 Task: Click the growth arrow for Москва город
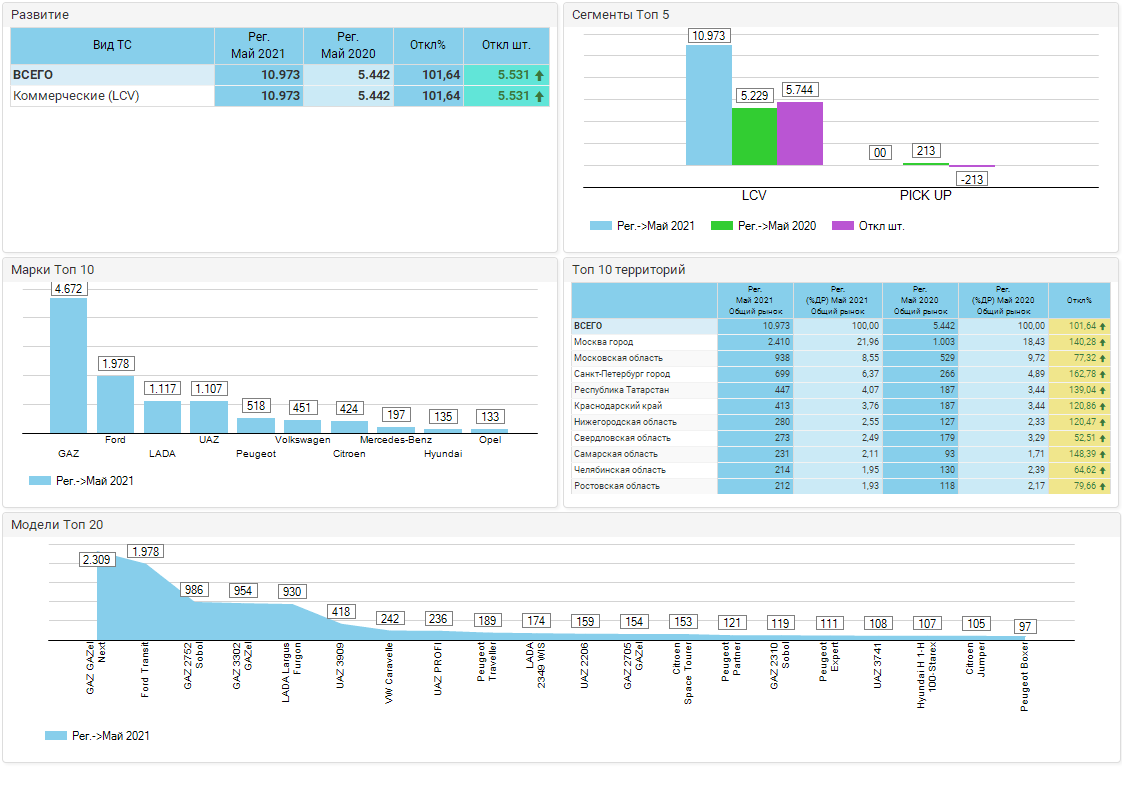1102,342
